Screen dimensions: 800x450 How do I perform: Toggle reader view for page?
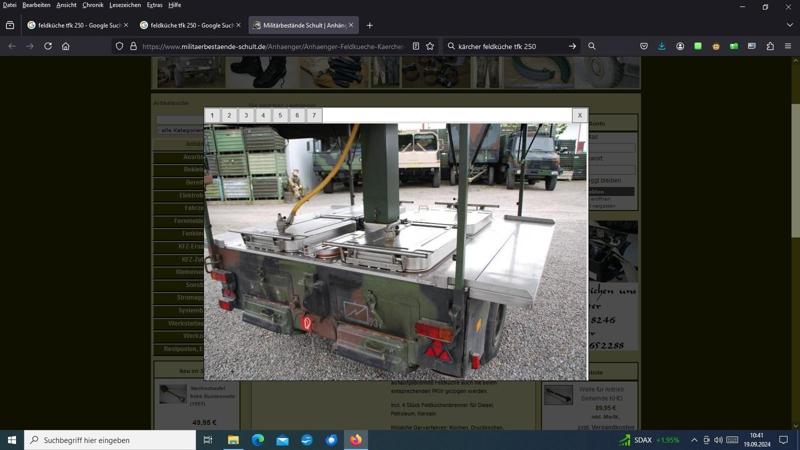416,46
